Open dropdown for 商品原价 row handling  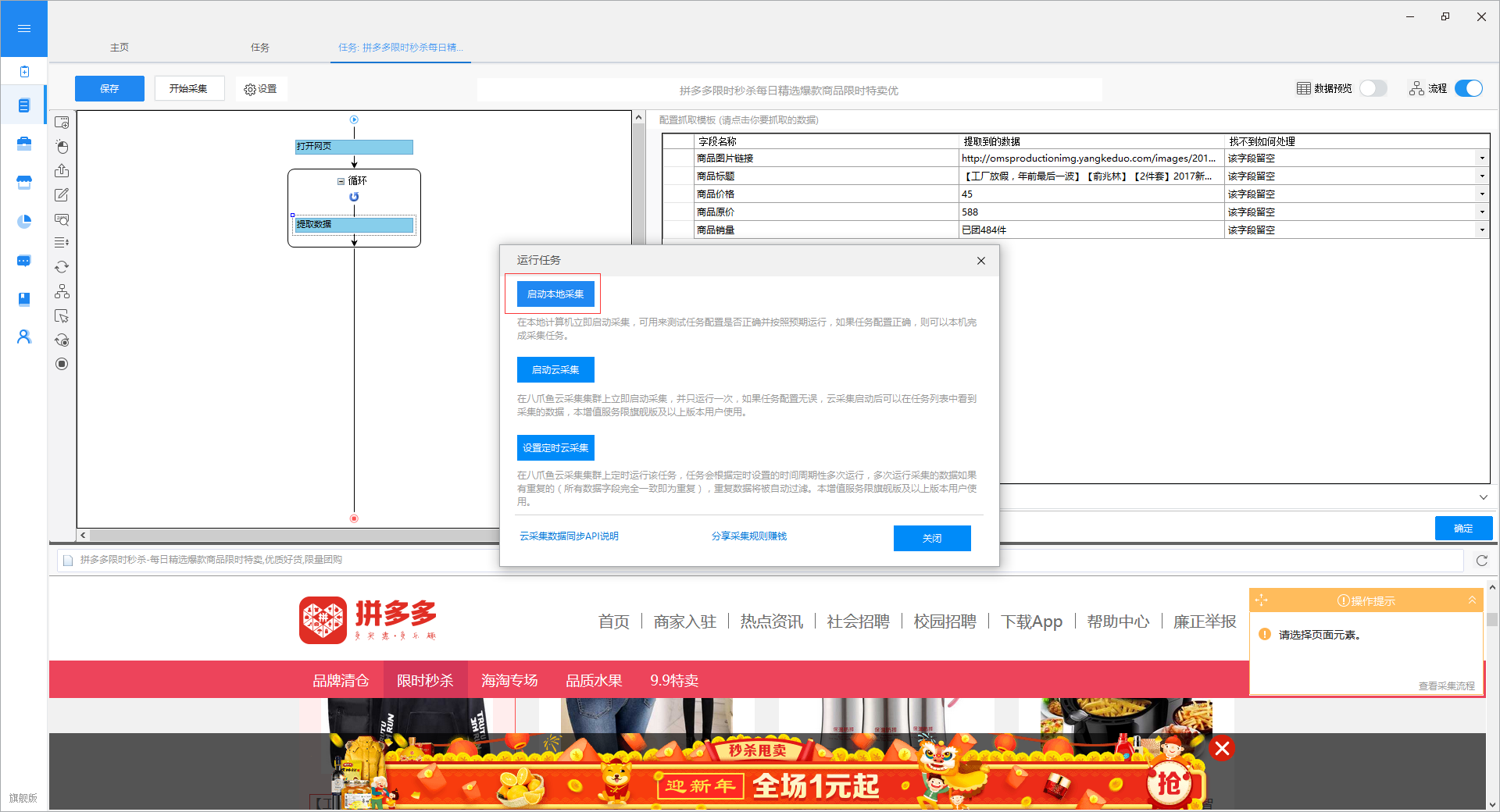point(1481,212)
